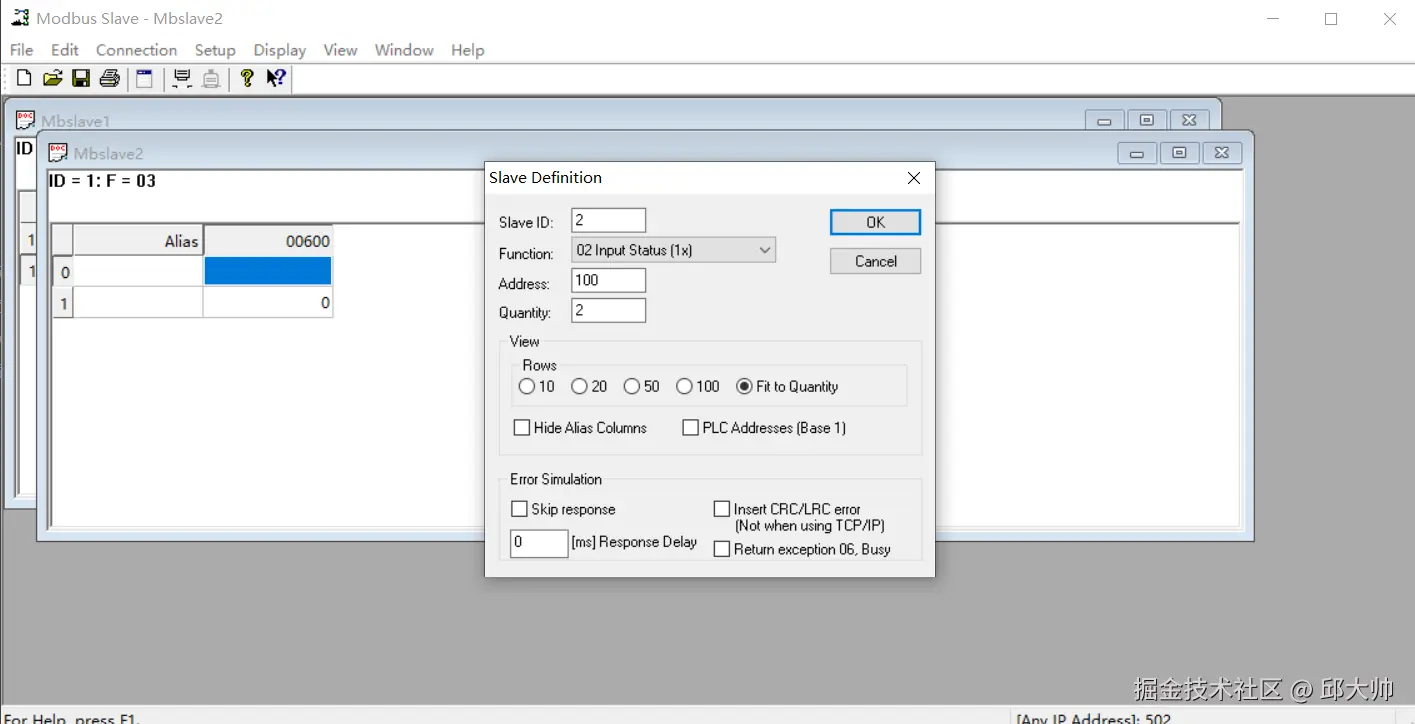The height and width of the screenshot is (724, 1415).
Task: Close the Mbslave2 child window
Action: (x=1222, y=153)
